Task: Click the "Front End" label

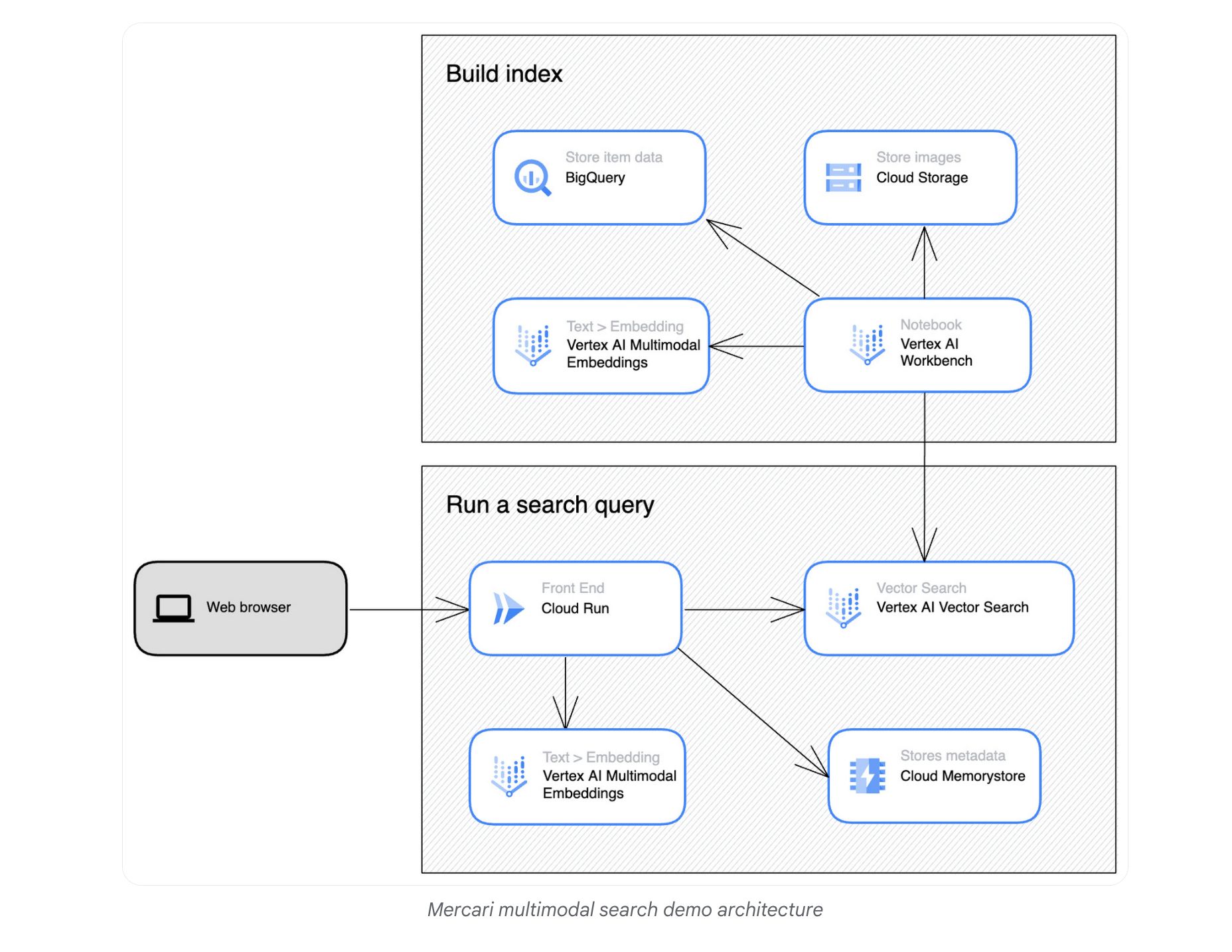Action: click(x=572, y=588)
